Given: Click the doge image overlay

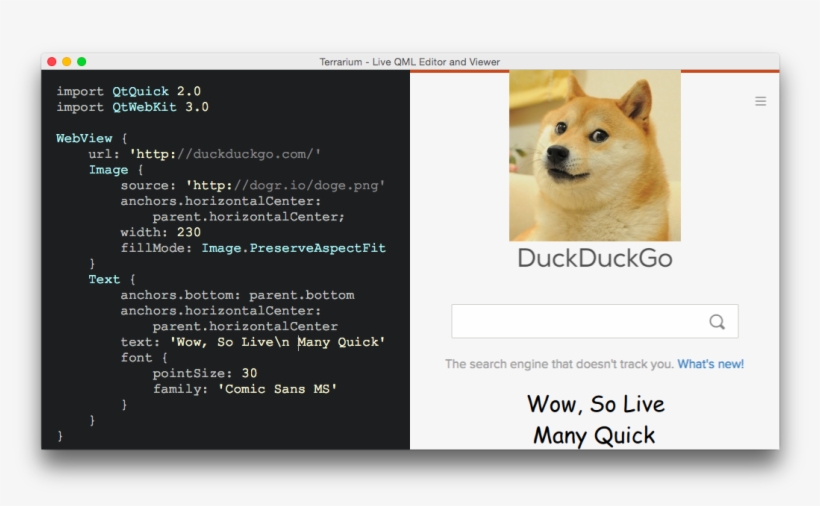Looking at the screenshot, I should 595,156.
